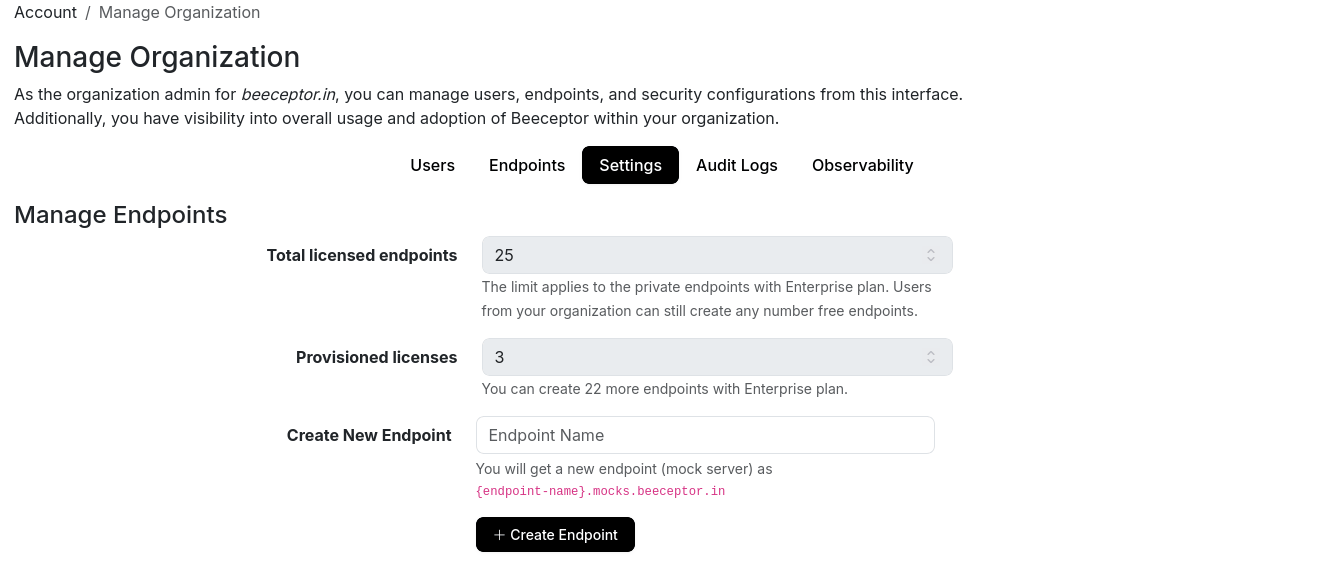Open the Observability tab
Screen dimensions: 1320x580
(862, 165)
